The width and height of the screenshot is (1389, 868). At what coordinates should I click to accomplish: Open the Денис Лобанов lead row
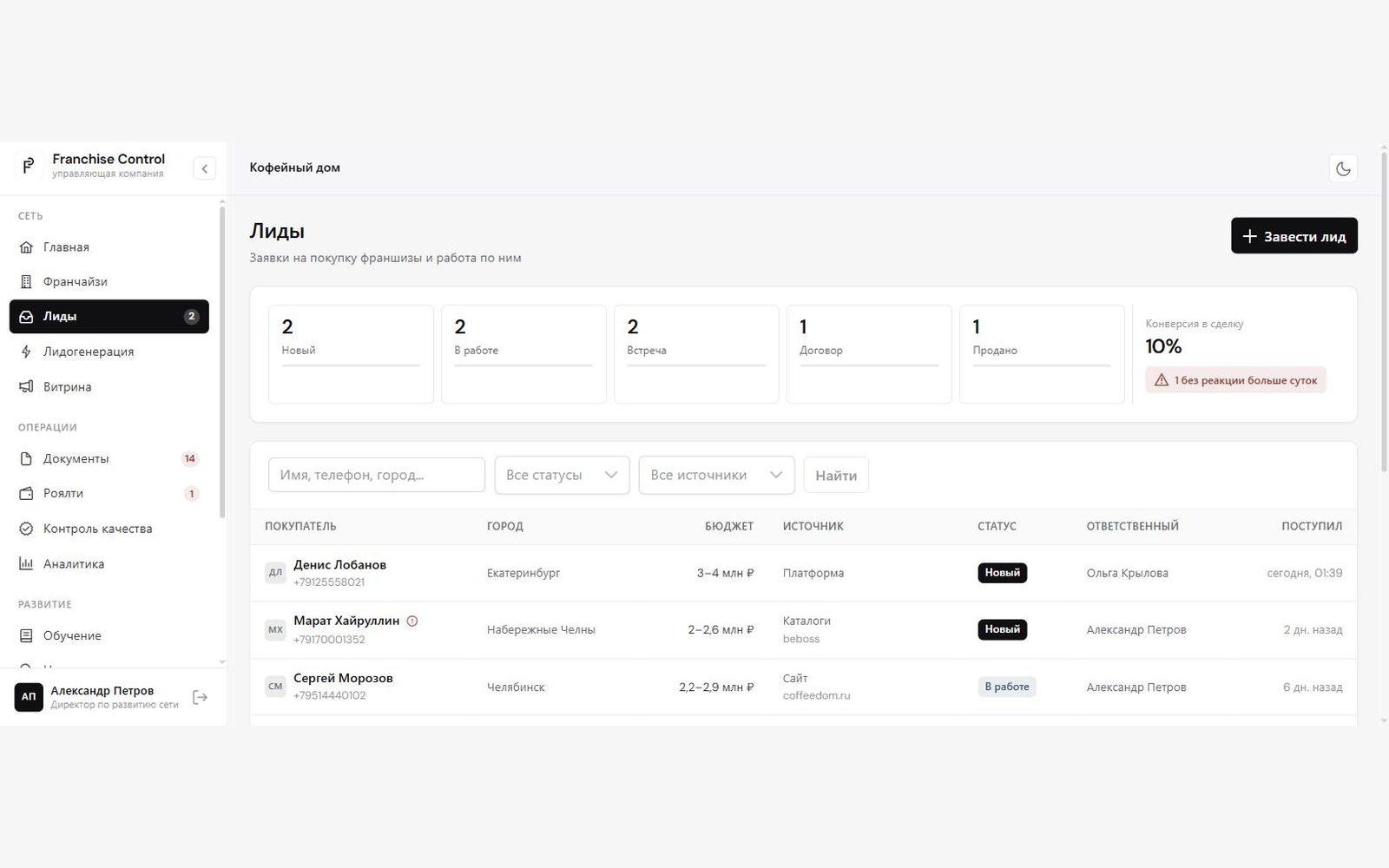tap(803, 573)
